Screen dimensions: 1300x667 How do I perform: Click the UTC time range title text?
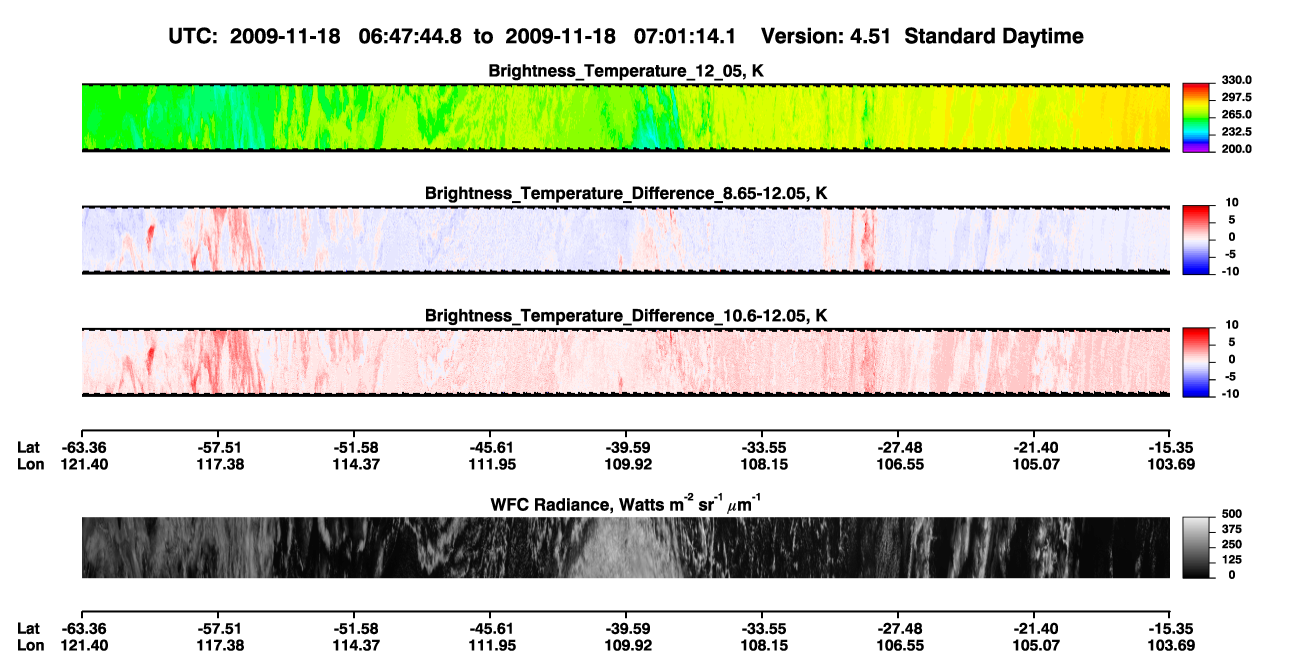(626, 36)
